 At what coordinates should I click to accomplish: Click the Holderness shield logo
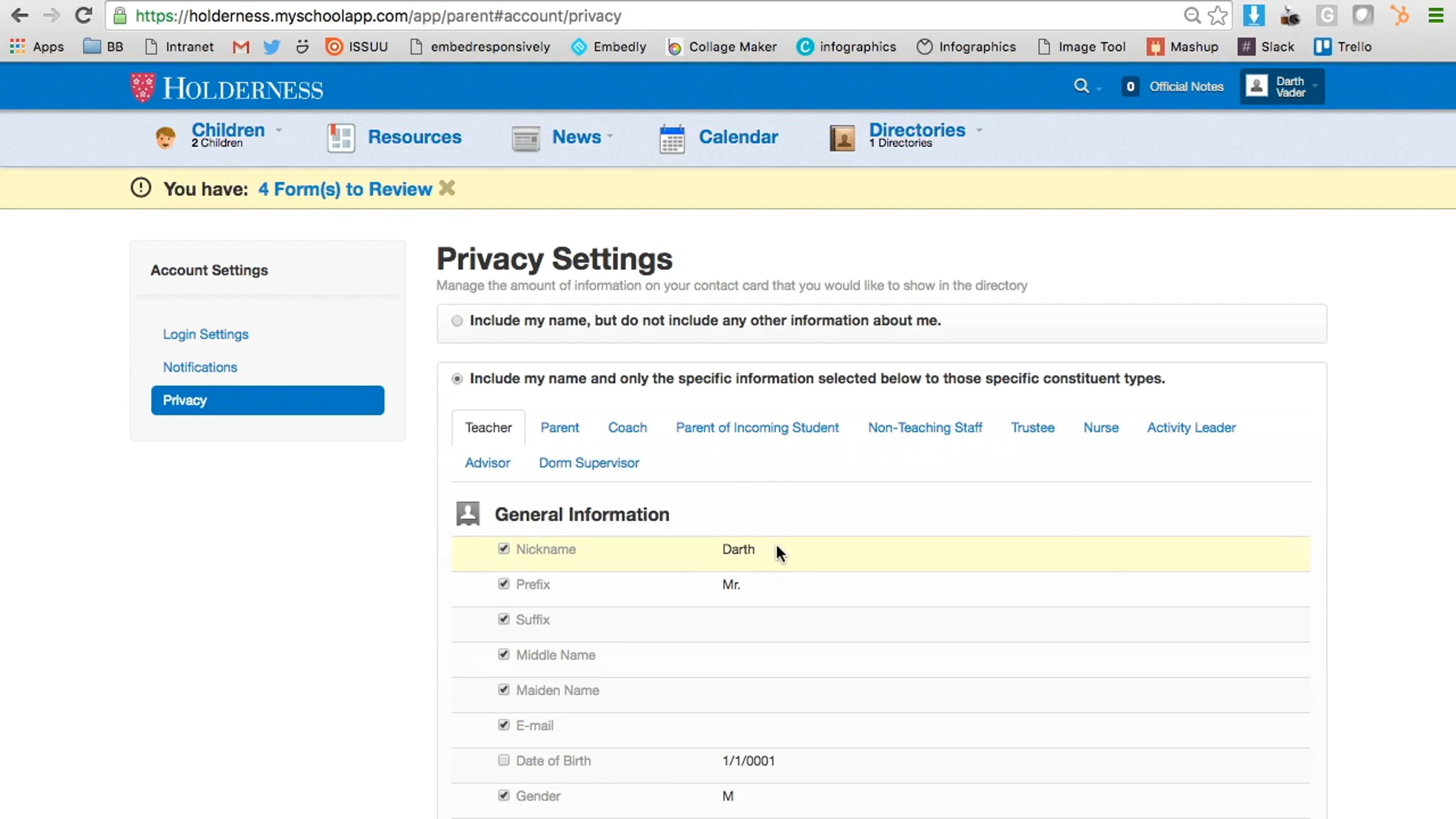[143, 88]
